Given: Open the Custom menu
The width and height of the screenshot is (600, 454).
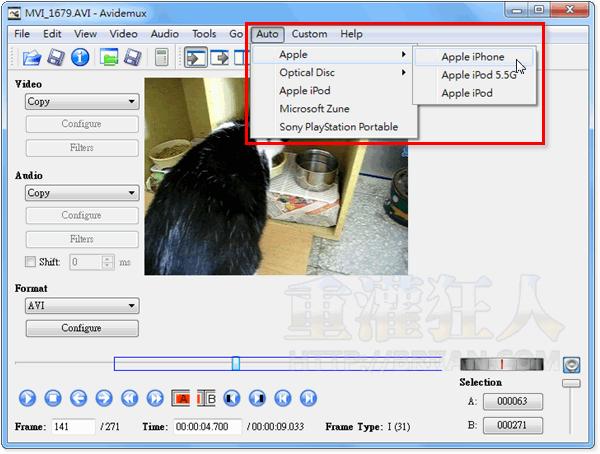Looking at the screenshot, I should click(x=309, y=34).
